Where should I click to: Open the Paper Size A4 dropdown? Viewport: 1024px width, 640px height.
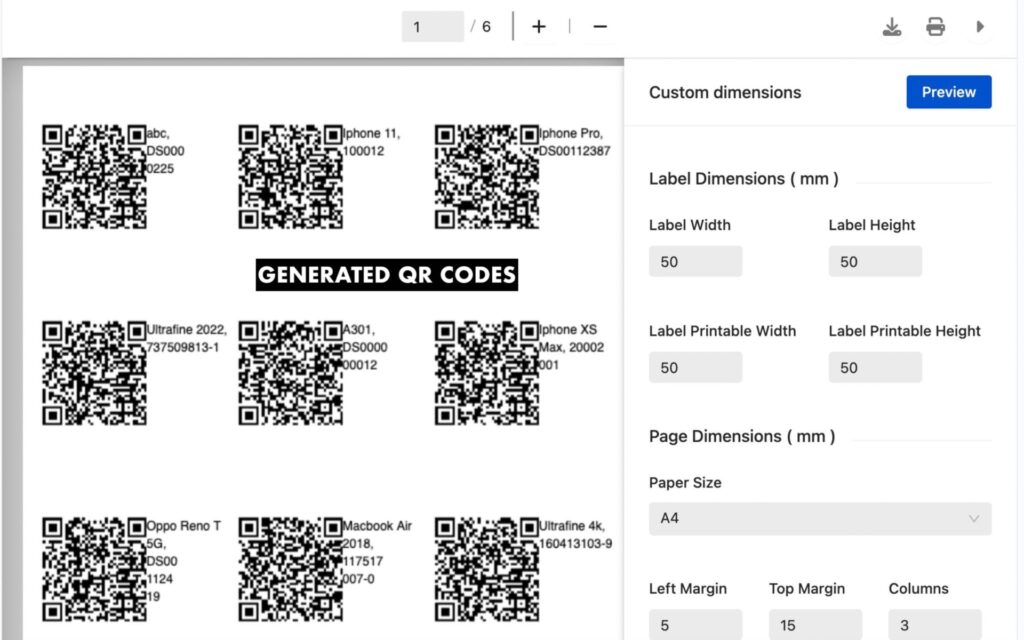[819, 518]
